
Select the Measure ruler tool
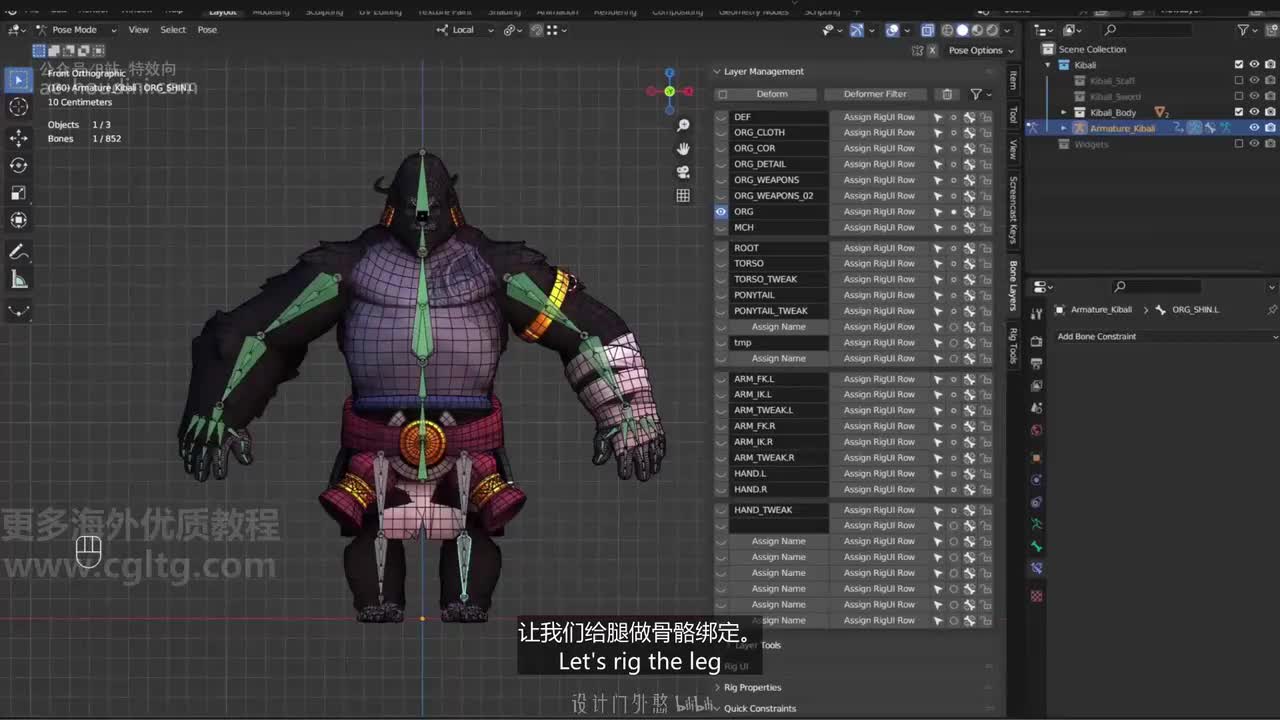click(x=19, y=280)
